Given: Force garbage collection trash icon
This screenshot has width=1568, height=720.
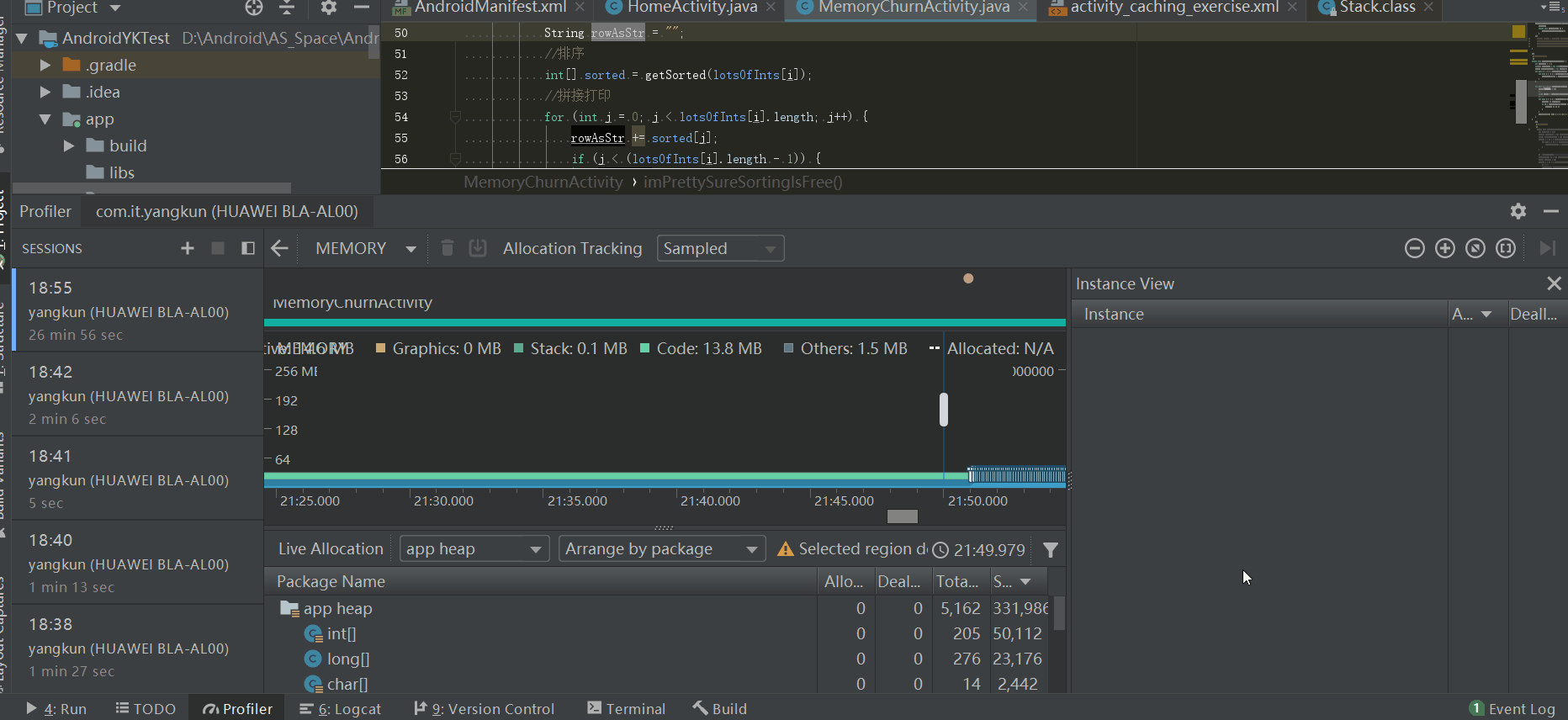Looking at the screenshot, I should [448, 248].
